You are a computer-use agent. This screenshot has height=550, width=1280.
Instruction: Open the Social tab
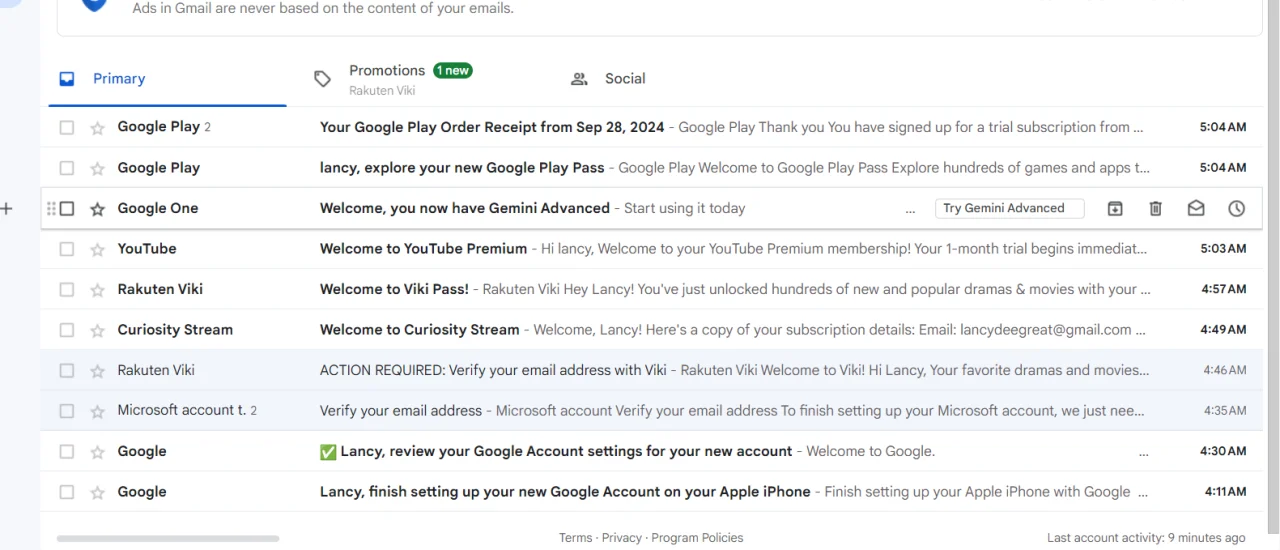(608, 79)
